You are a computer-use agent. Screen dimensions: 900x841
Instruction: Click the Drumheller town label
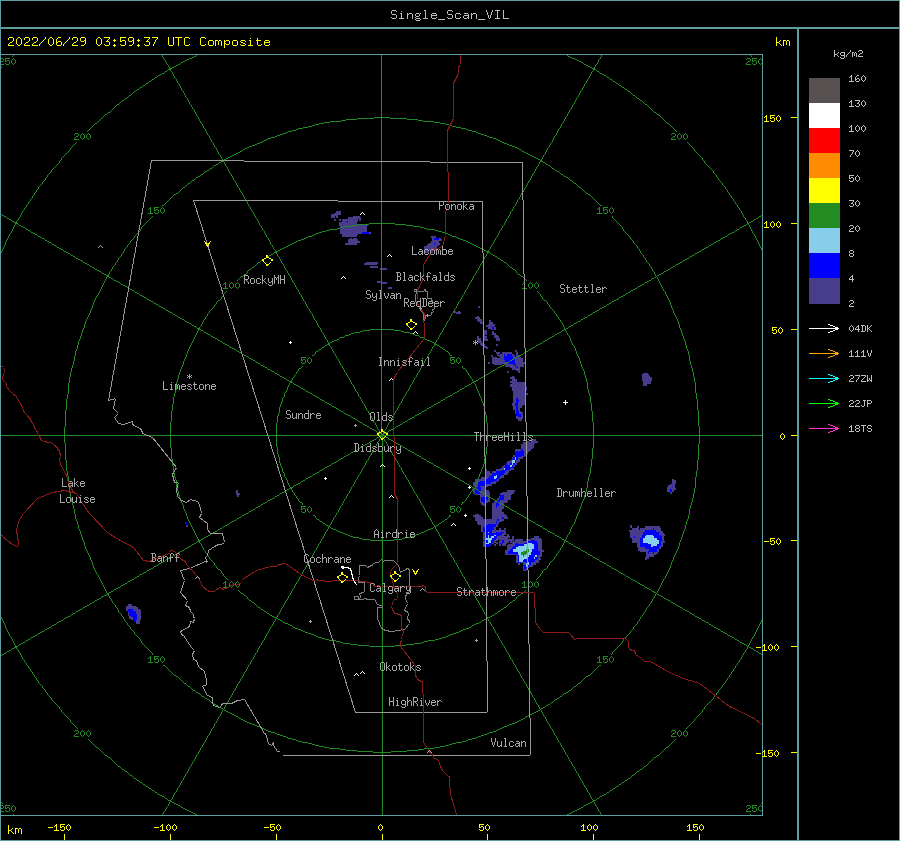click(586, 493)
